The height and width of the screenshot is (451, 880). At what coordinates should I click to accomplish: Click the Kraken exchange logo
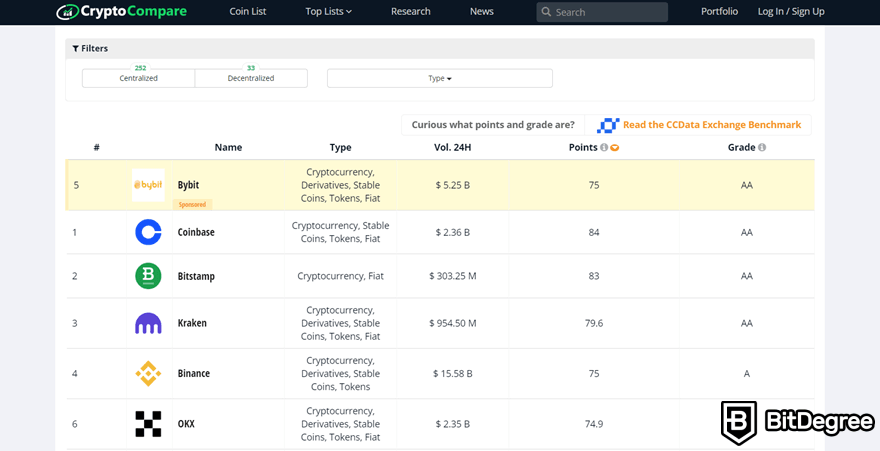(148, 323)
